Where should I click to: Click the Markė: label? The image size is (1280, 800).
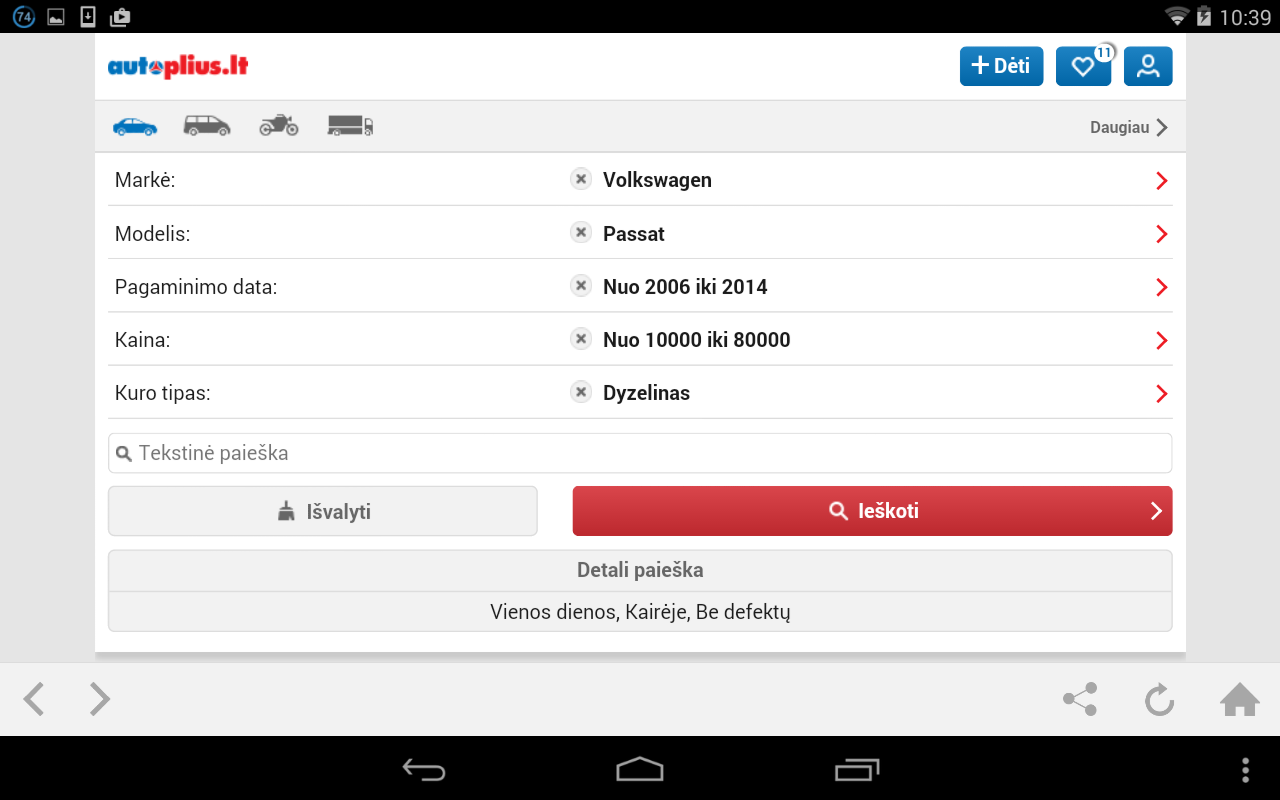click(x=145, y=181)
